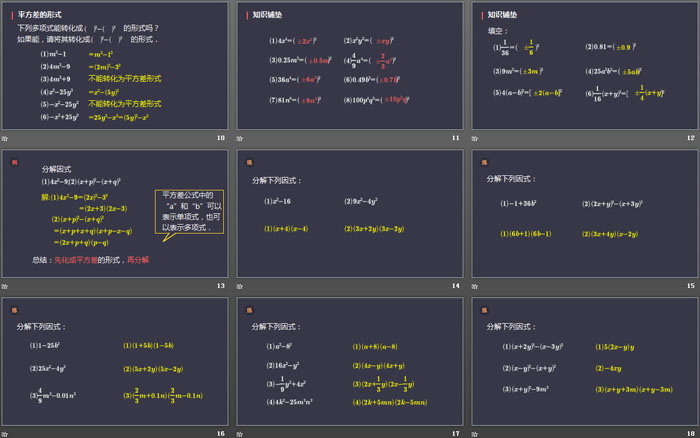Click the slide number label "13"
700x438 pixels.
[221, 286]
